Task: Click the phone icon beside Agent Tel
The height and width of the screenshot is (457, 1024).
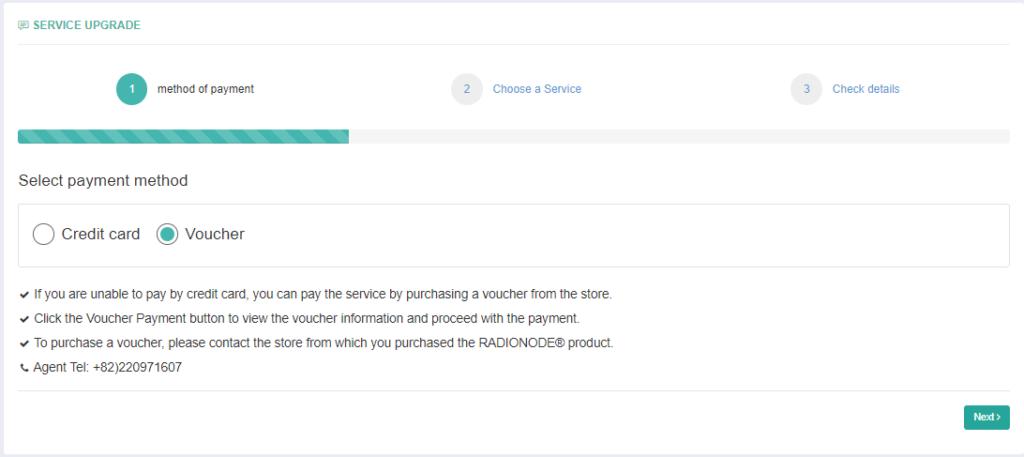Action: [24, 368]
